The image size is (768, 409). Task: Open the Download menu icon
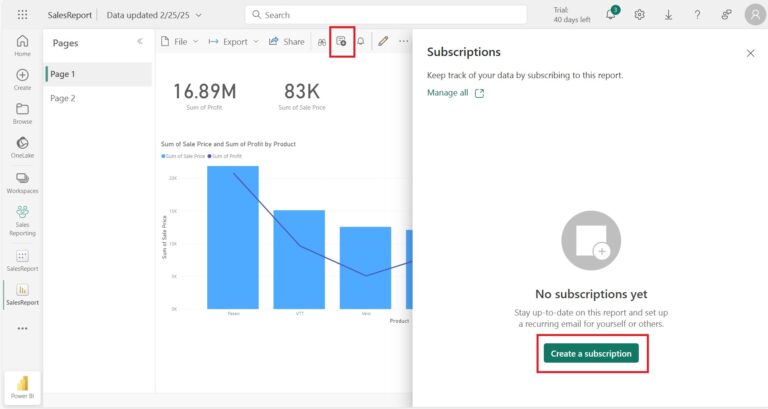coord(669,15)
